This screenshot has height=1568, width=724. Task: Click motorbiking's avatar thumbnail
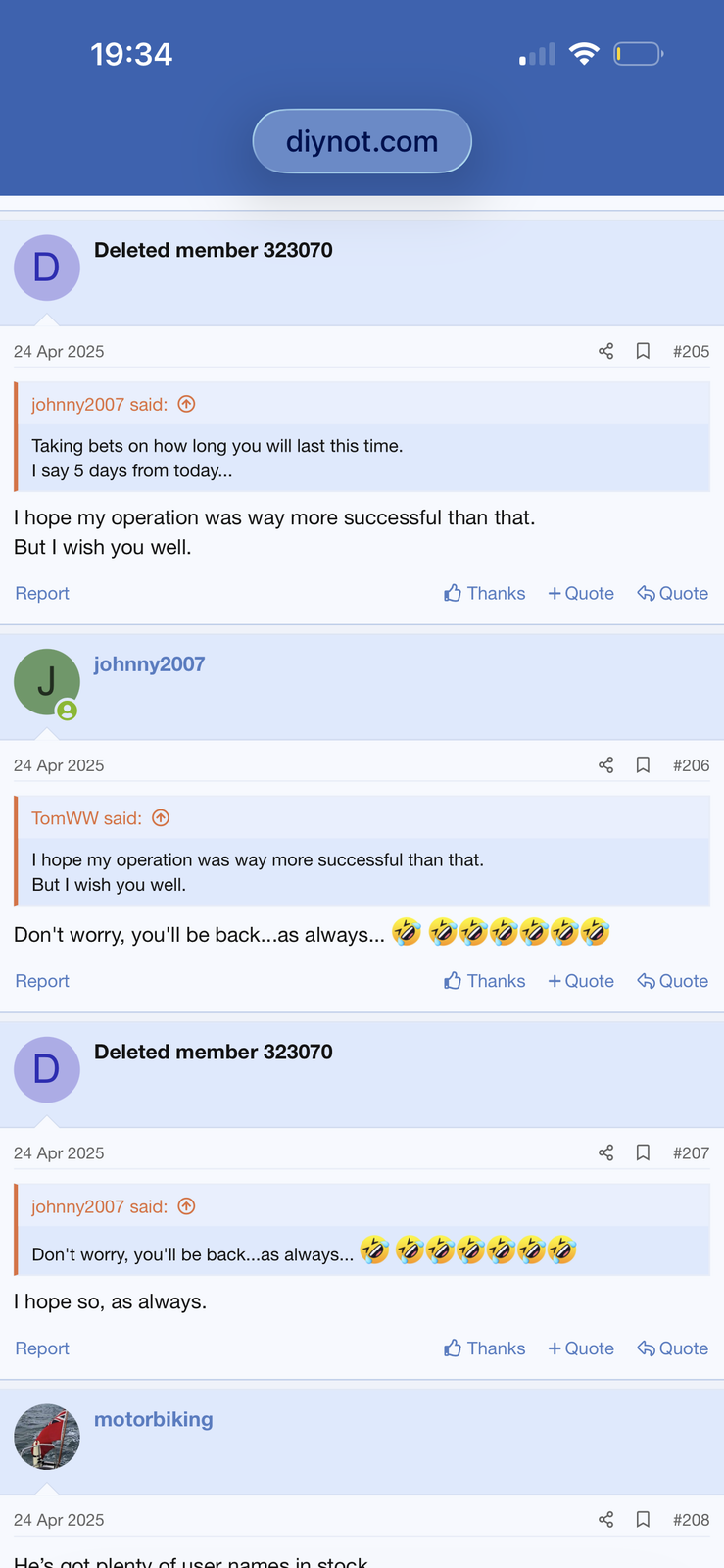46,1436
